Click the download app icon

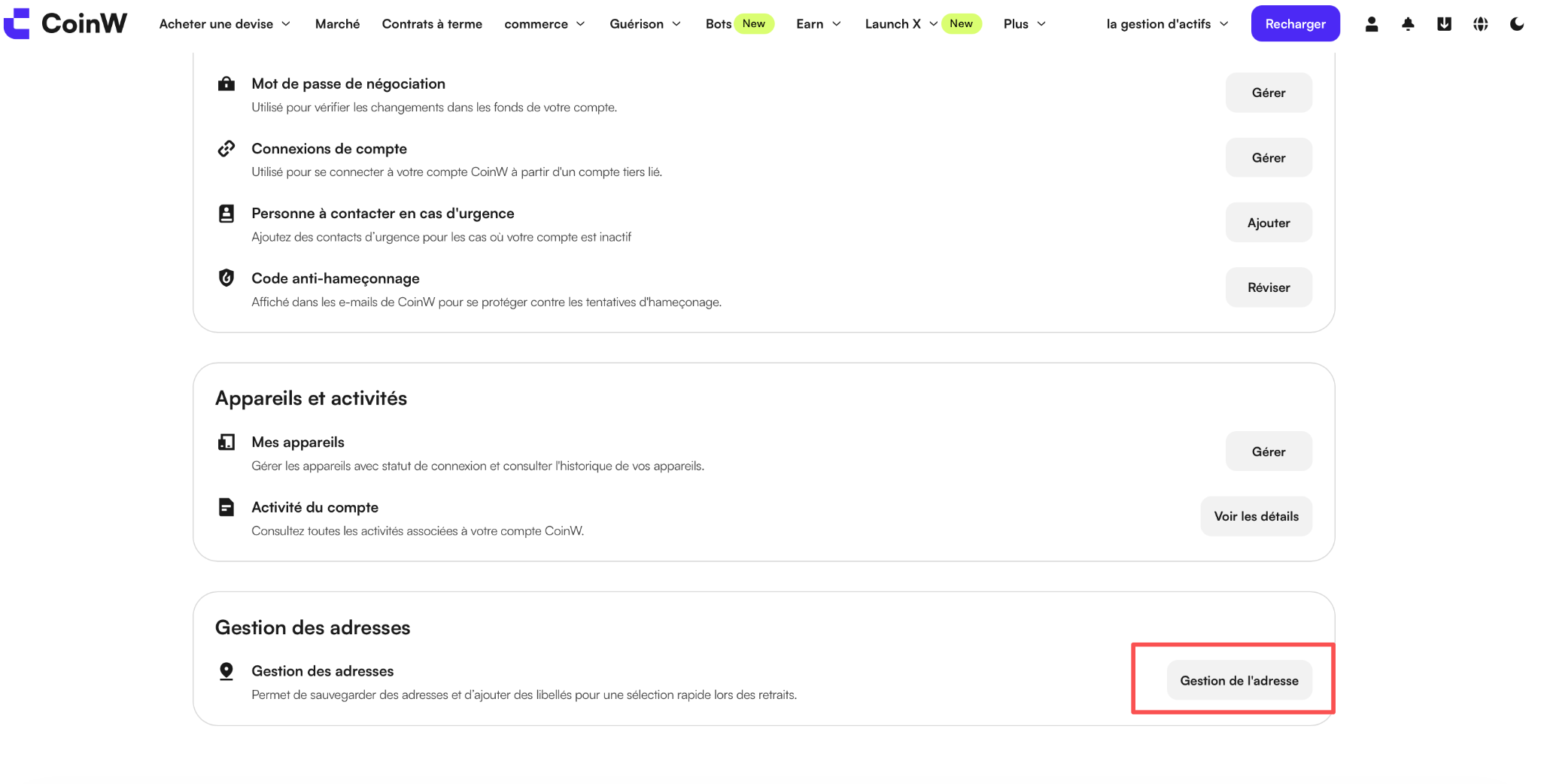(x=1444, y=24)
